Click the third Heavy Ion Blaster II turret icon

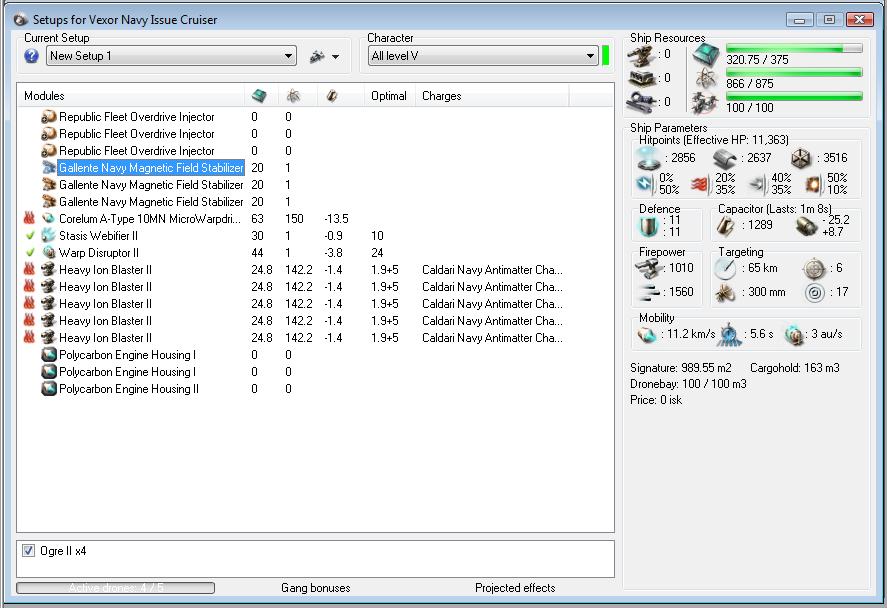[x=49, y=303]
